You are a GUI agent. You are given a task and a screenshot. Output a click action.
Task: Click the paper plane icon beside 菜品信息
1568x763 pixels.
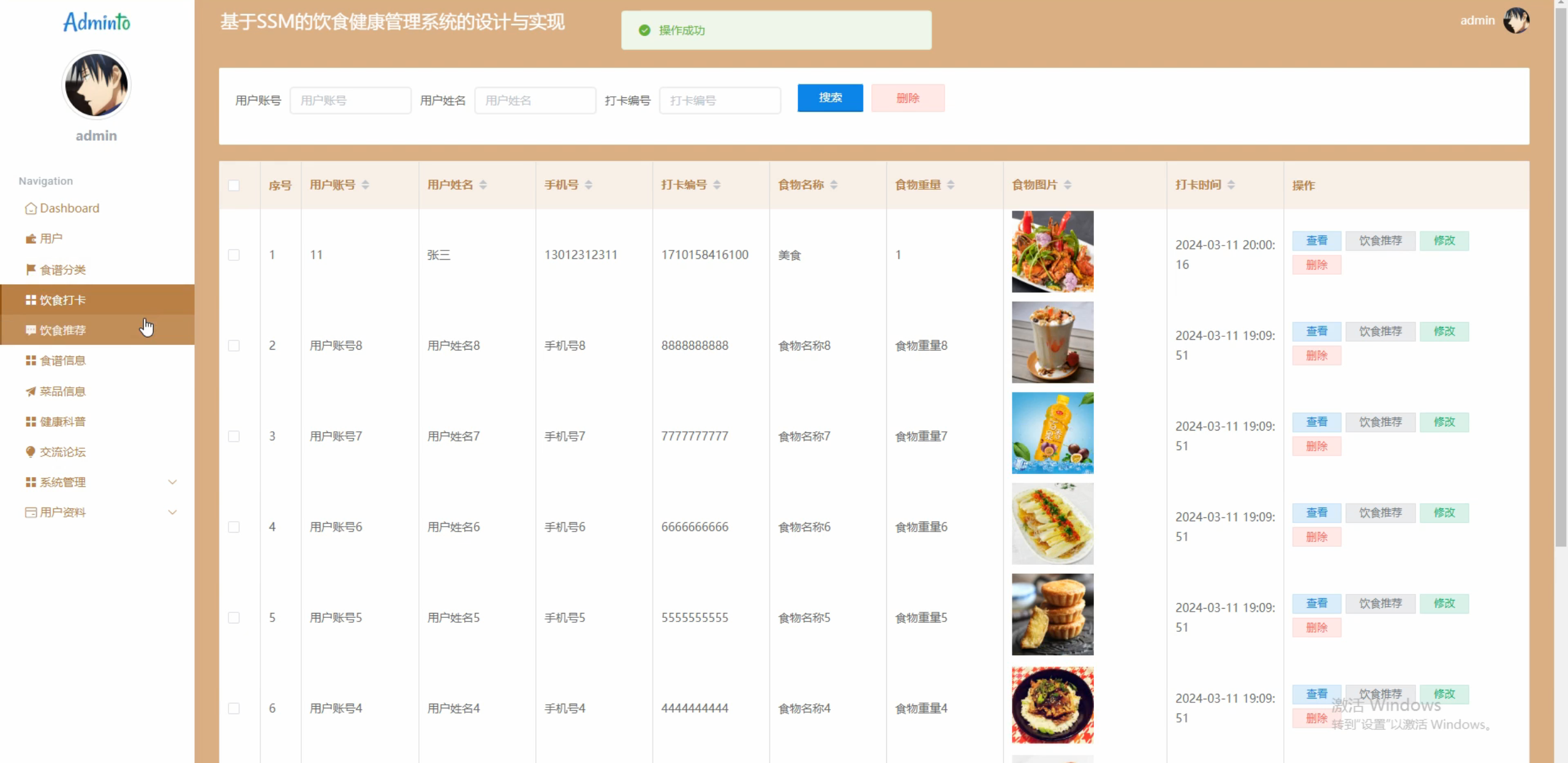pyautogui.click(x=31, y=391)
